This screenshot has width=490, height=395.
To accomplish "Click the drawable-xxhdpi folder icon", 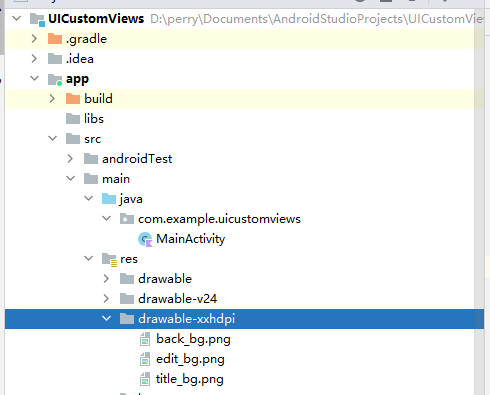I will [127, 319].
